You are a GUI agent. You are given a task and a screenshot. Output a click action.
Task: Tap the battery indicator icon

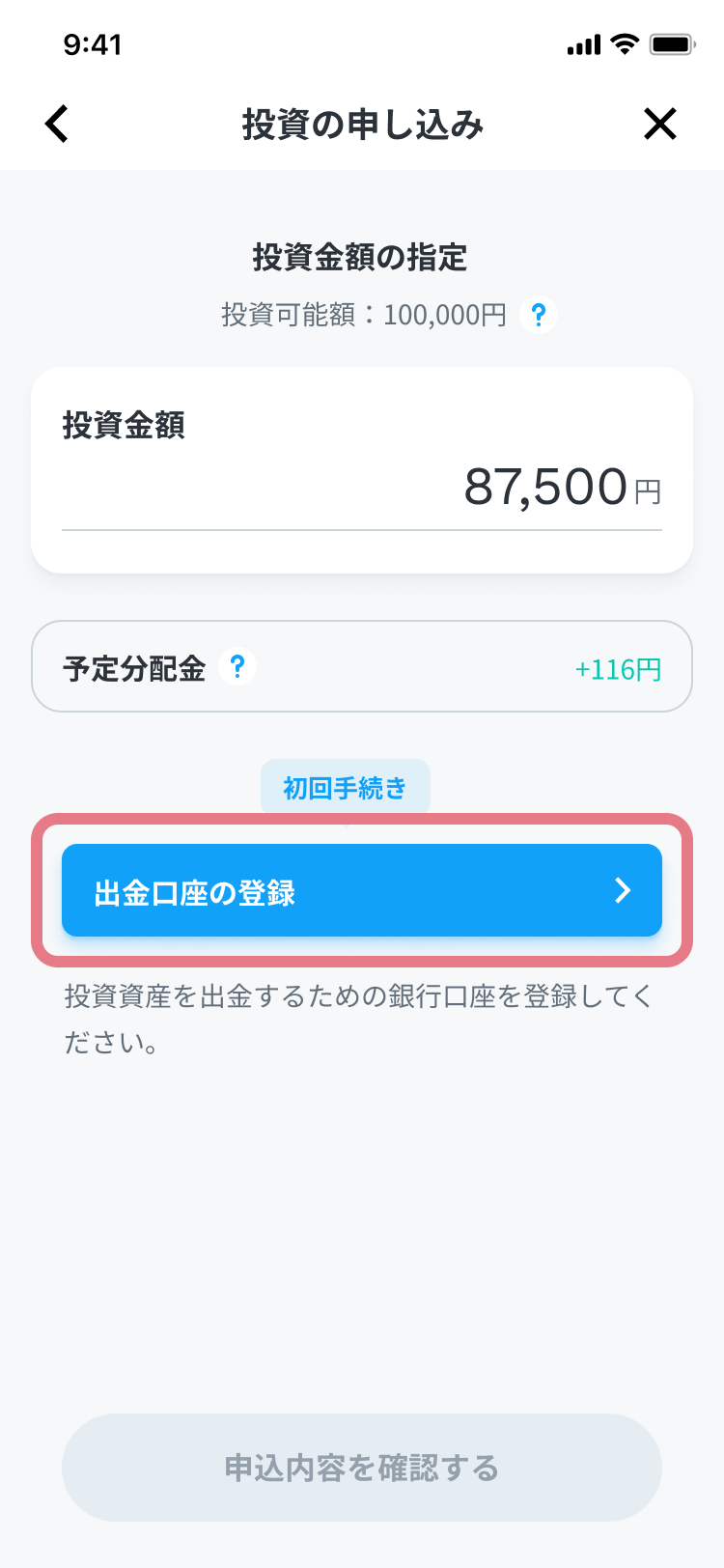pos(673,44)
